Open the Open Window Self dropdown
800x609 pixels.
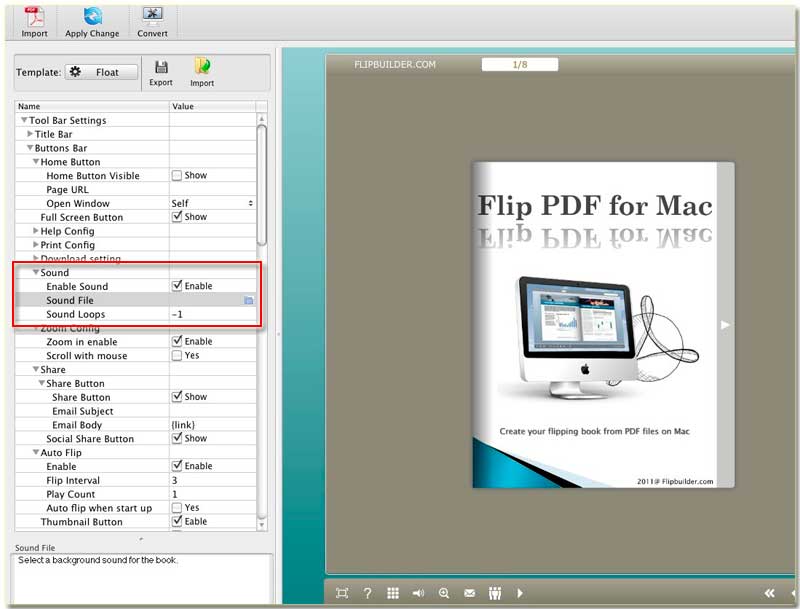(x=212, y=203)
